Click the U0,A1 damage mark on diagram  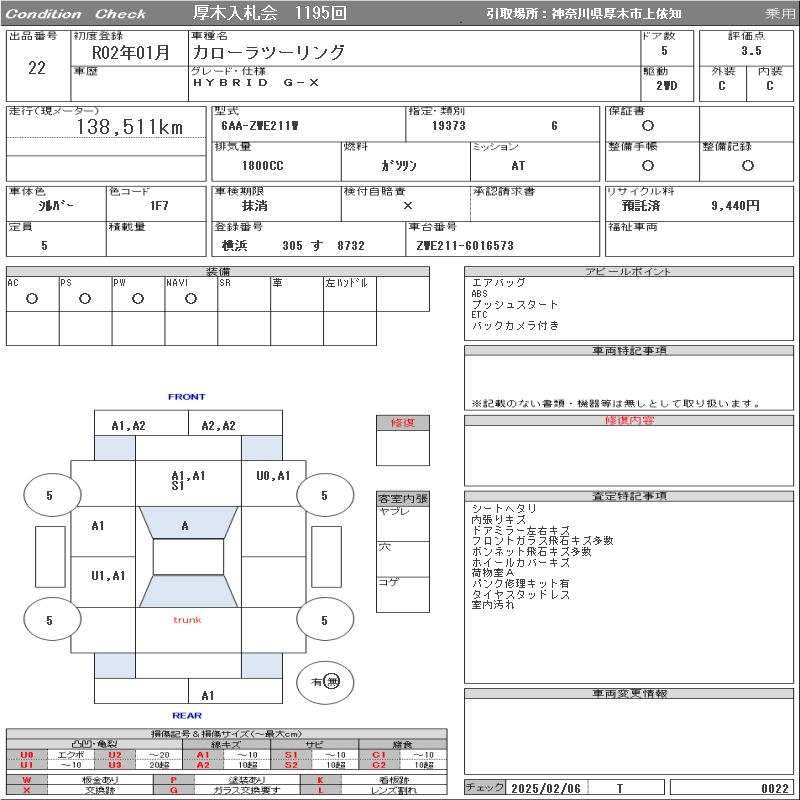273,476
